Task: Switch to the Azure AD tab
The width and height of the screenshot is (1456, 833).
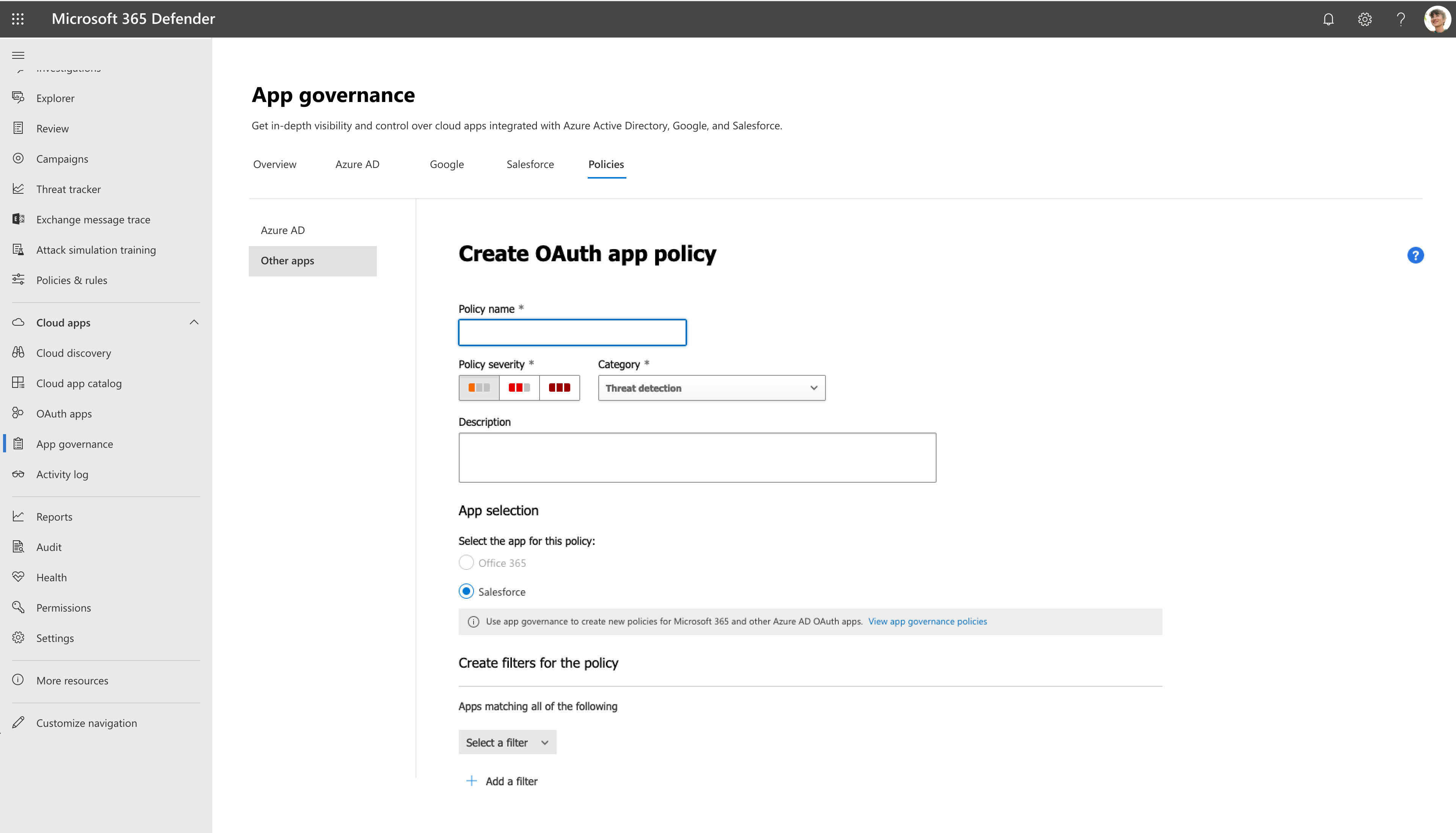Action: click(x=357, y=163)
